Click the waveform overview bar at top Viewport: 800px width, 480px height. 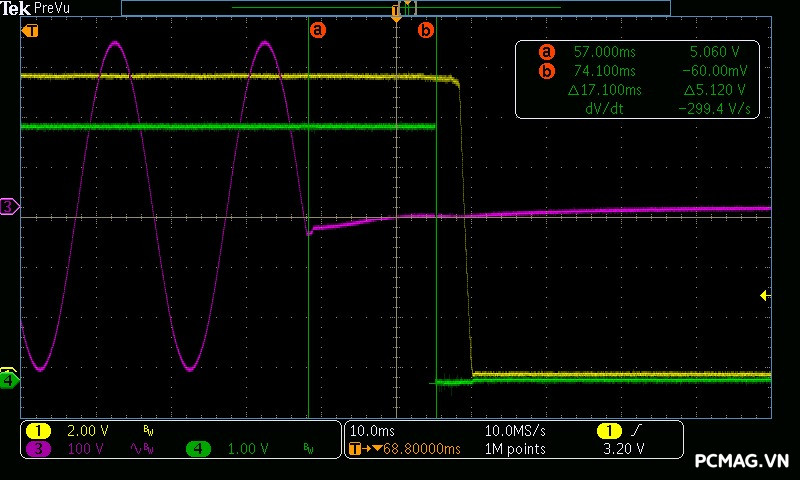coord(396,7)
